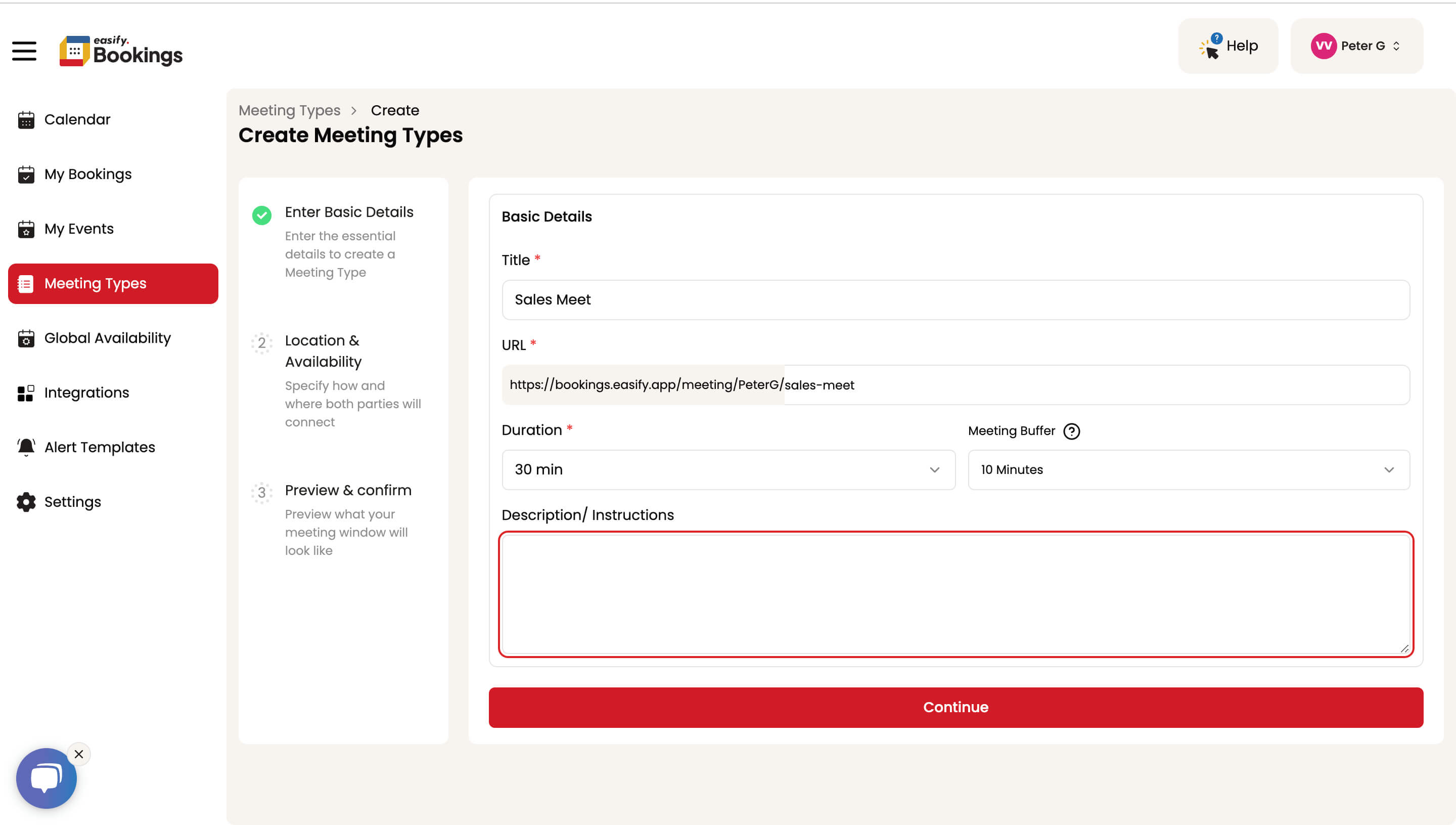
Task: Select Meeting Types in sidebar
Action: [x=113, y=283]
